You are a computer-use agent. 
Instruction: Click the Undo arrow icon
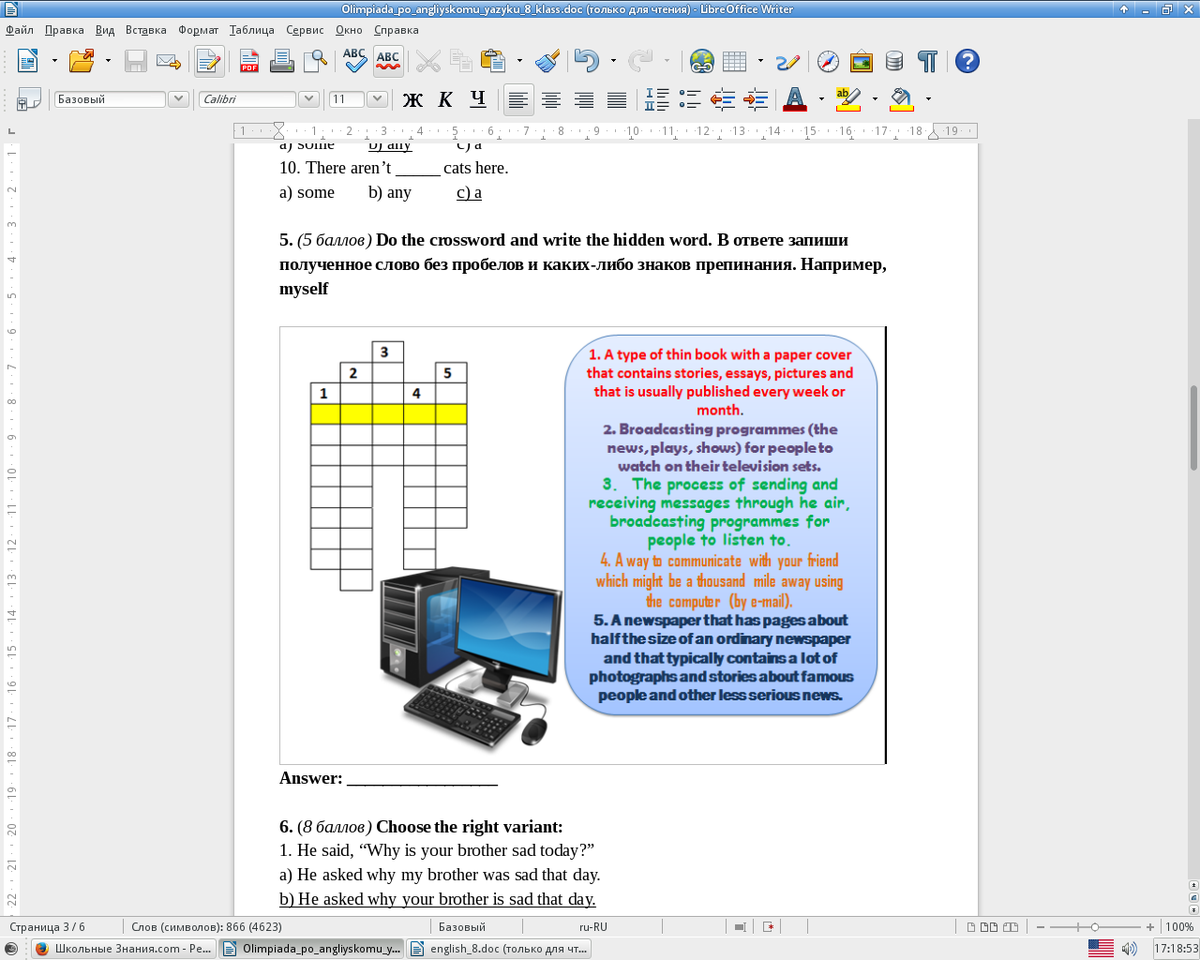(586, 62)
